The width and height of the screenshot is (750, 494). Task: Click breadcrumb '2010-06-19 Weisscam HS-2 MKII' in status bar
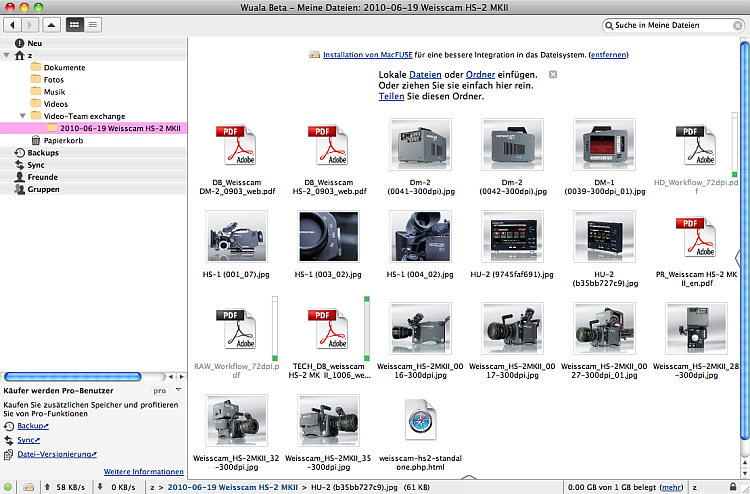pyautogui.click(x=232, y=487)
